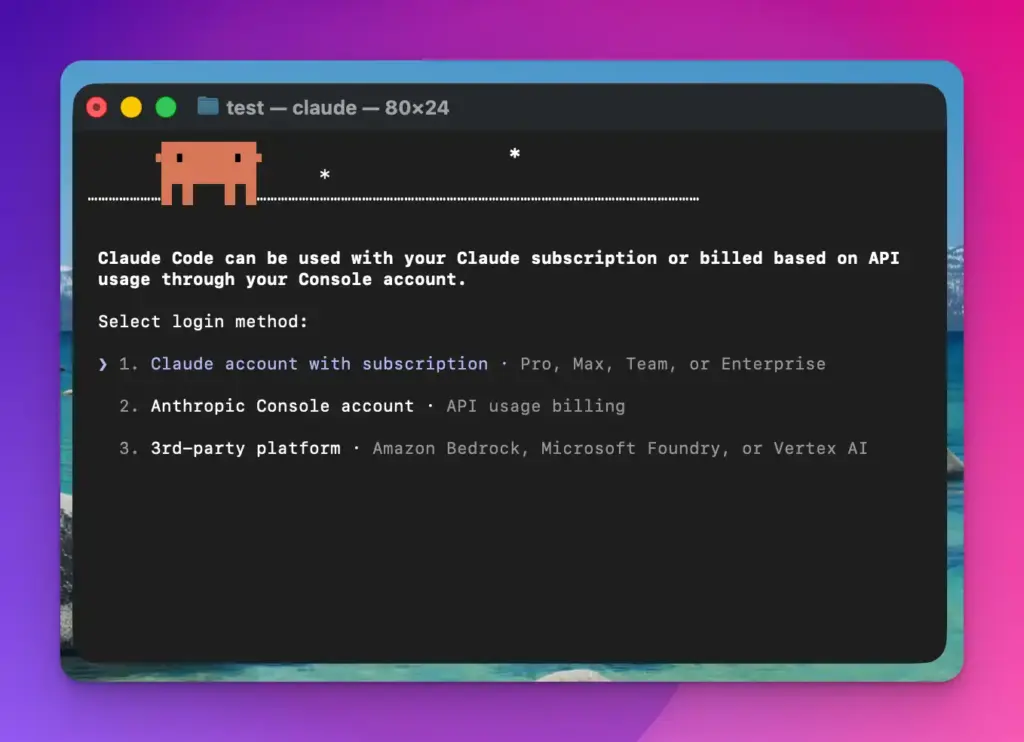1024x742 pixels.
Task: Click the number "2." list marker
Action: coord(129,406)
